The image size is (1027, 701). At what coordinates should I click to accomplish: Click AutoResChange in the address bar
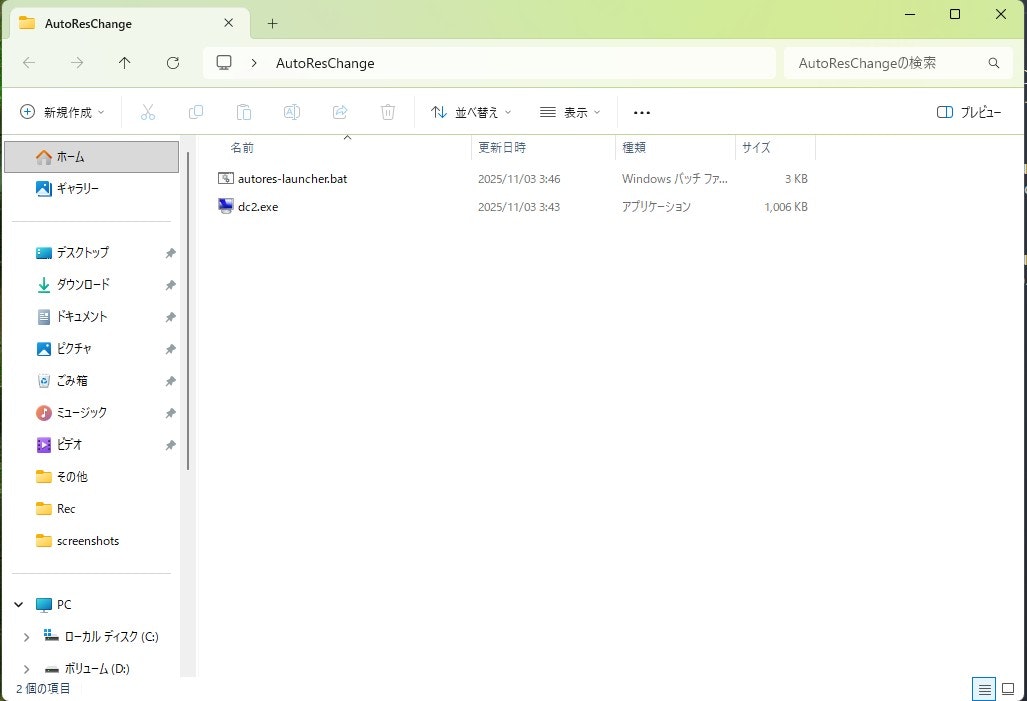click(325, 63)
